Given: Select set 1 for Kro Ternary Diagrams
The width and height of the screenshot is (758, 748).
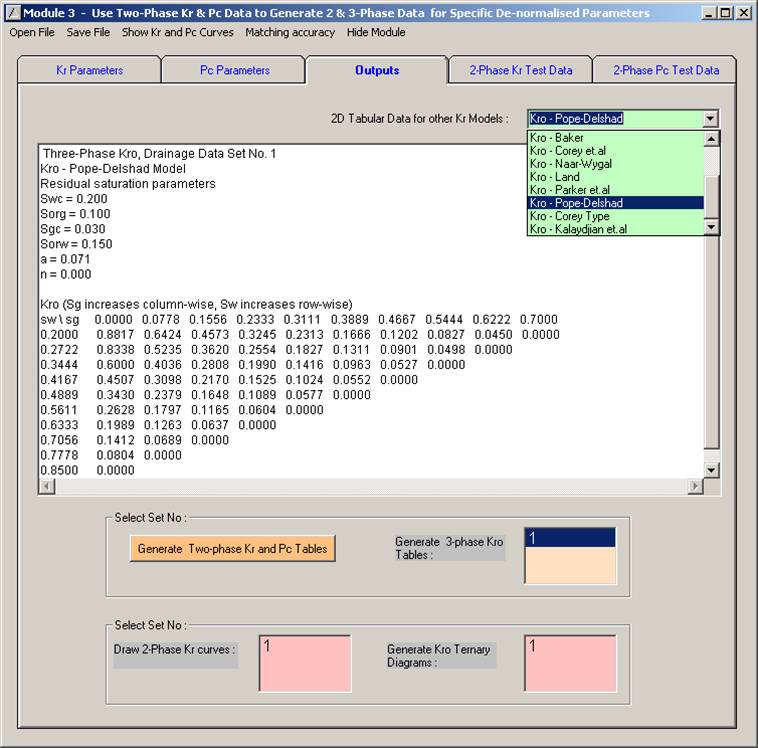Looking at the screenshot, I should coord(570,647).
